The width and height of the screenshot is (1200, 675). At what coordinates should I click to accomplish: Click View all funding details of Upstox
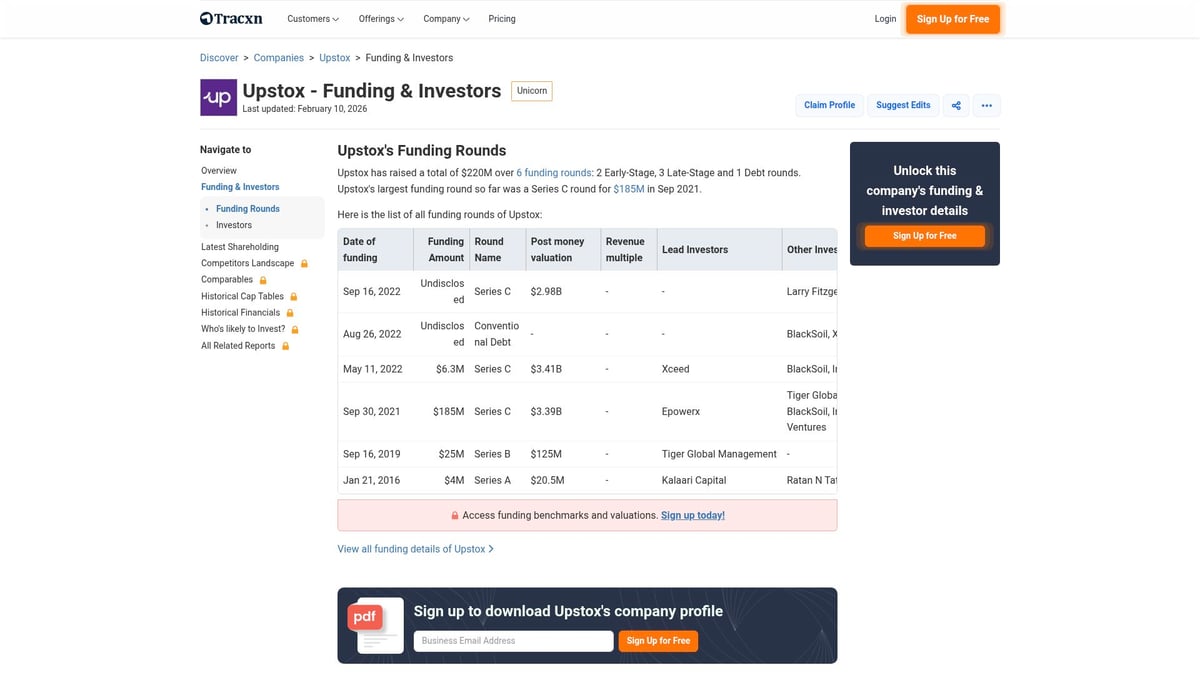(x=412, y=548)
